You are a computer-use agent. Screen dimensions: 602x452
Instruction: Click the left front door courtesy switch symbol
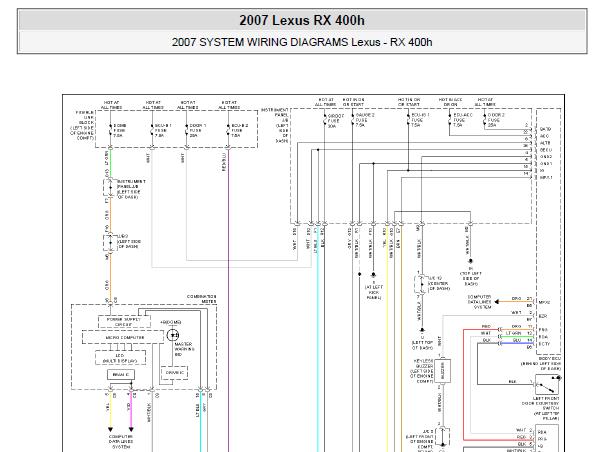[547, 384]
